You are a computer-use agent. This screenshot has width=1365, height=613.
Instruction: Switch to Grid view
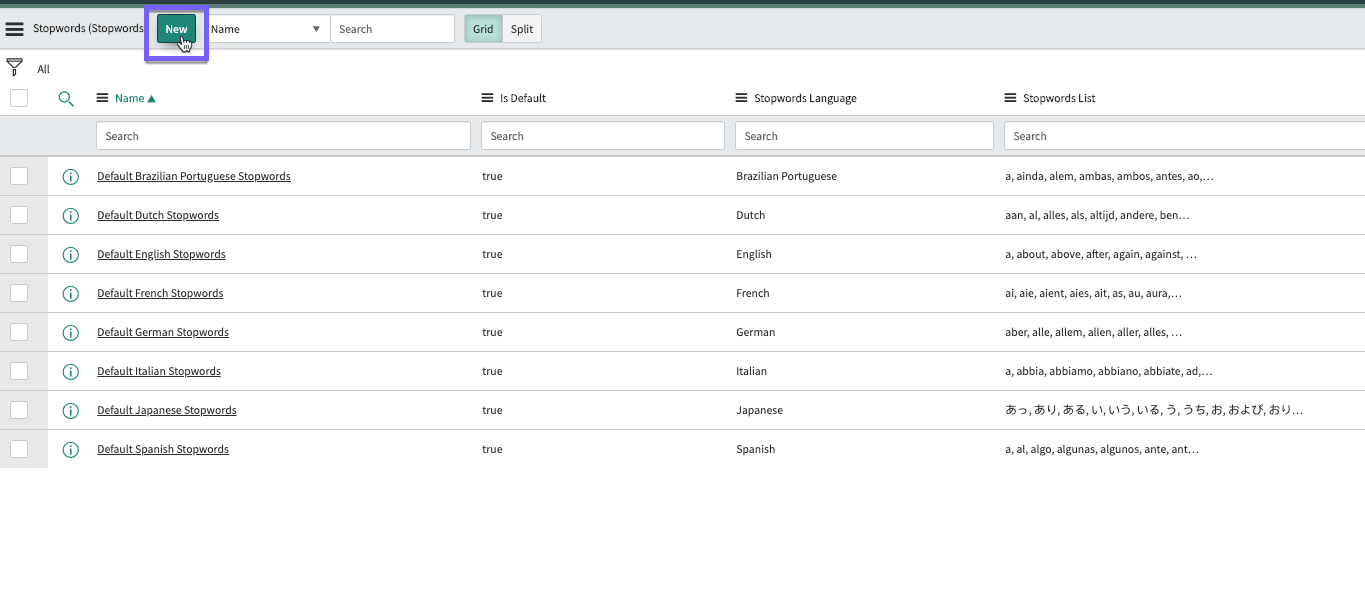click(x=483, y=29)
